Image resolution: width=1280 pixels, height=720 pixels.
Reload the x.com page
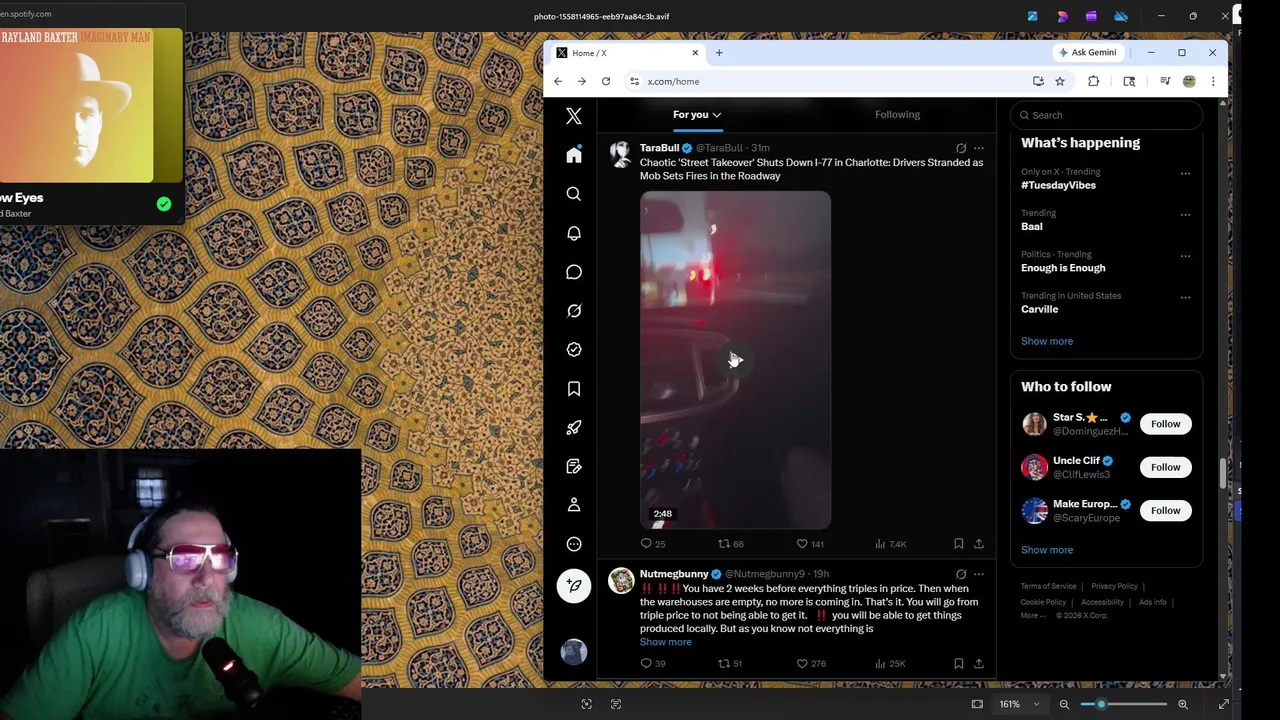tap(606, 82)
